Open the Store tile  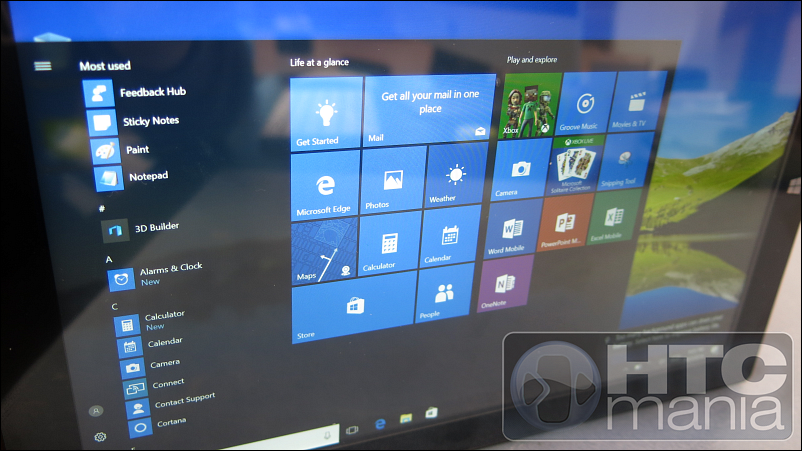pyautogui.click(x=354, y=308)
